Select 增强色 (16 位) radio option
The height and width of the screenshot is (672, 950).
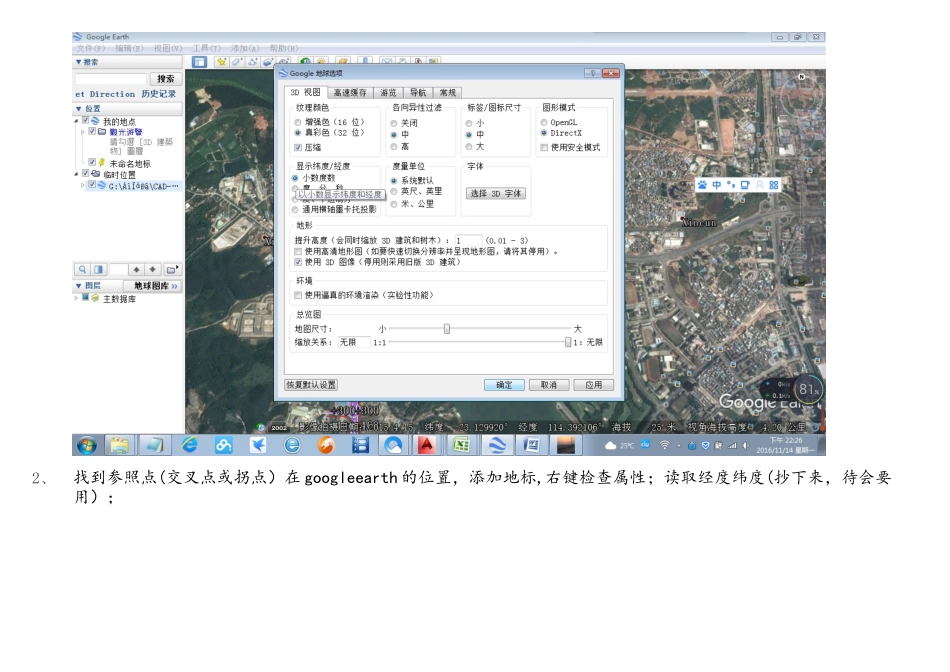pyautogui.click(x=297, y=122)
